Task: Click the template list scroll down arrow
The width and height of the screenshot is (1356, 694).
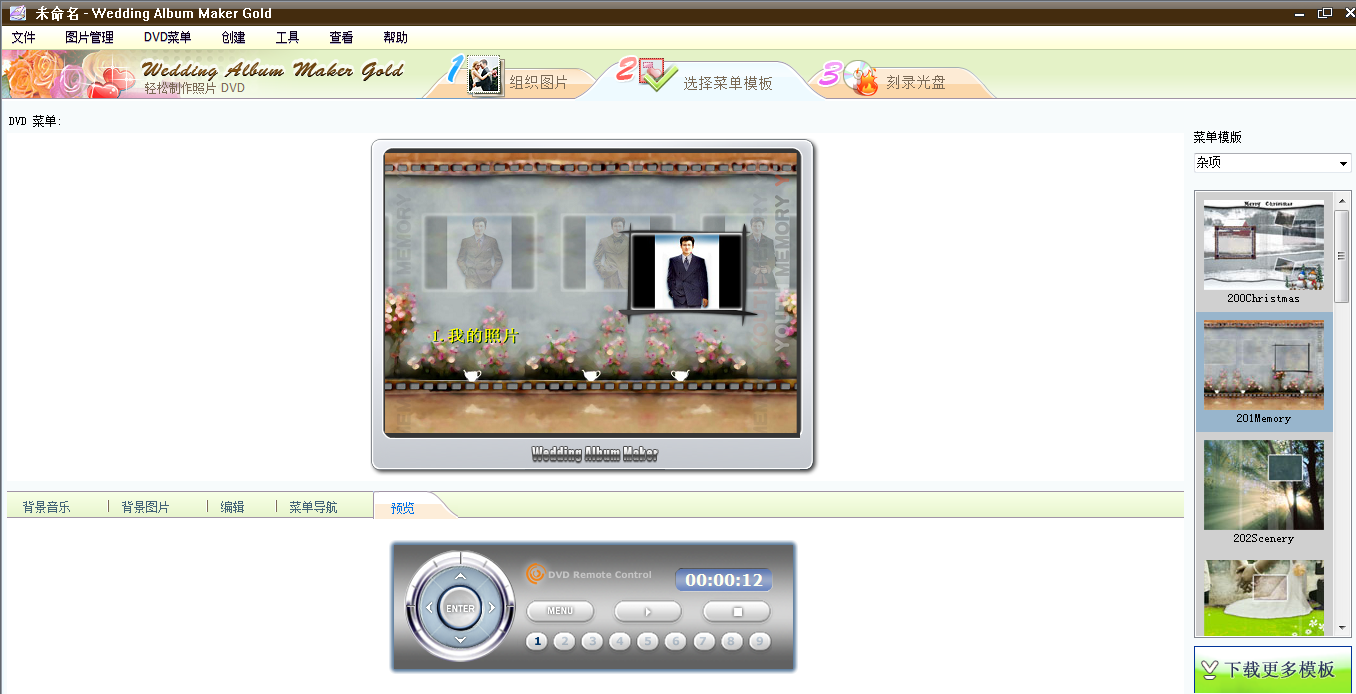Action: click(x=1343, y=629)
